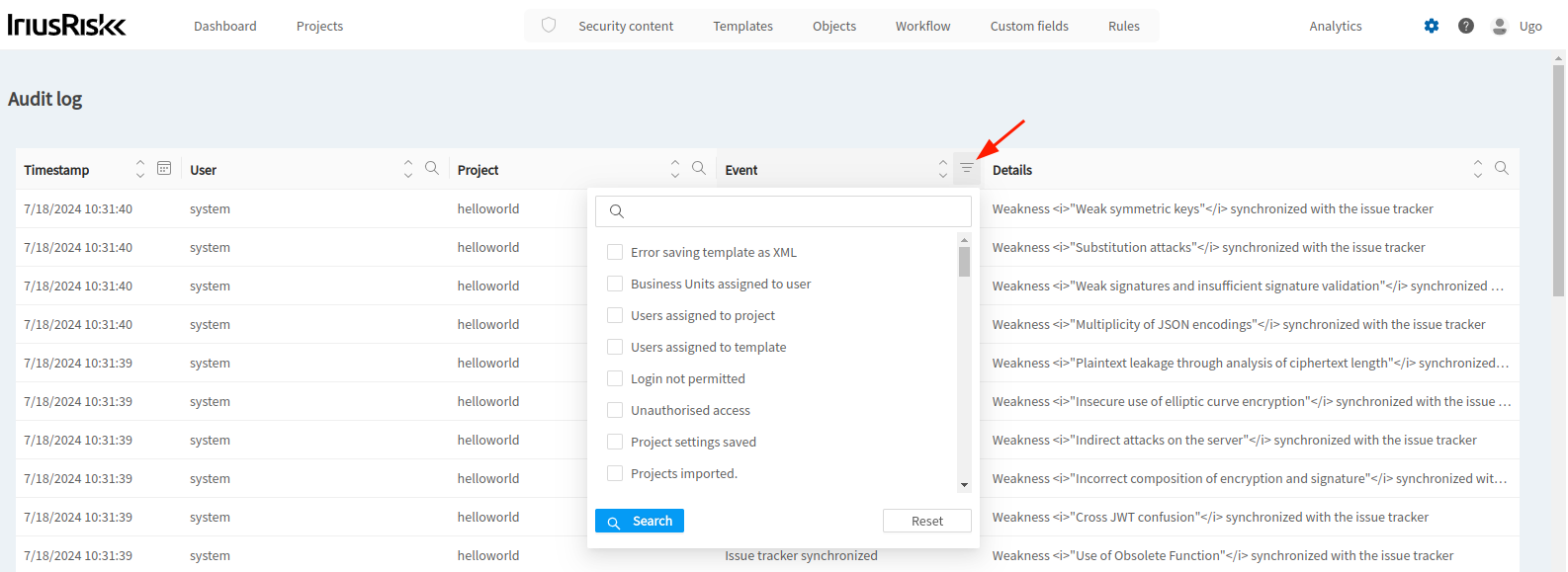Open the Ugo user menu
1568x572 pixels.
tap(1530, 27)
